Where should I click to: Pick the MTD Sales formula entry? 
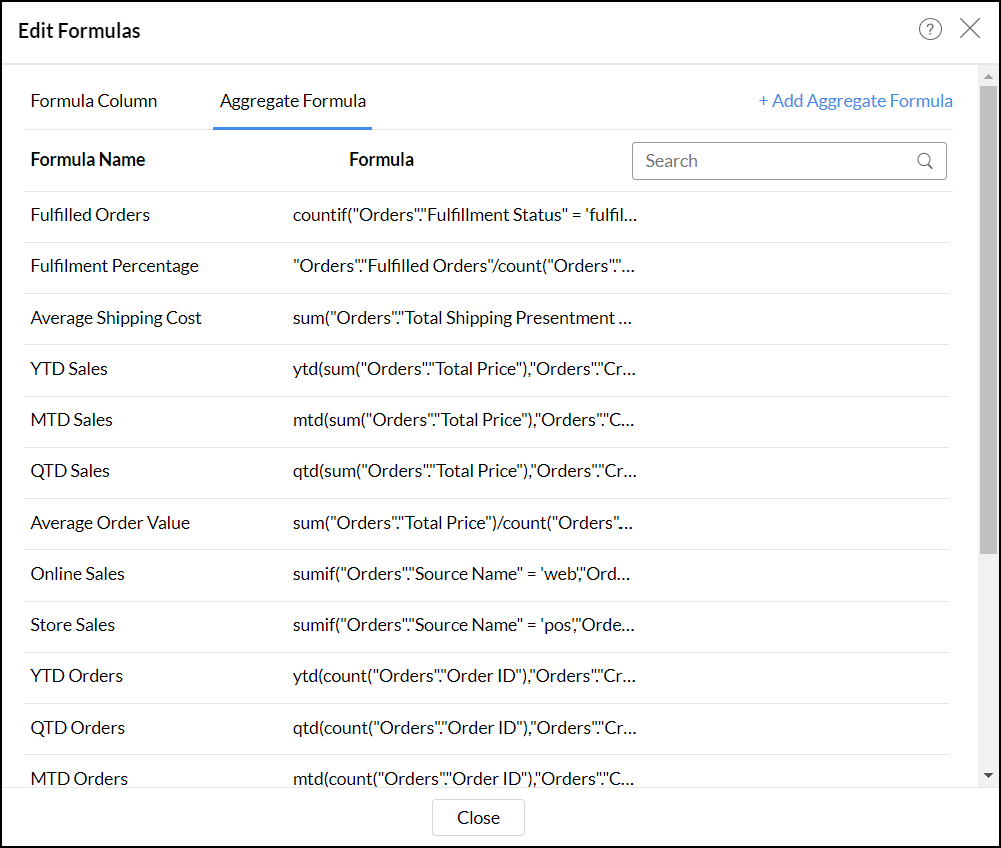pos(71,420)
